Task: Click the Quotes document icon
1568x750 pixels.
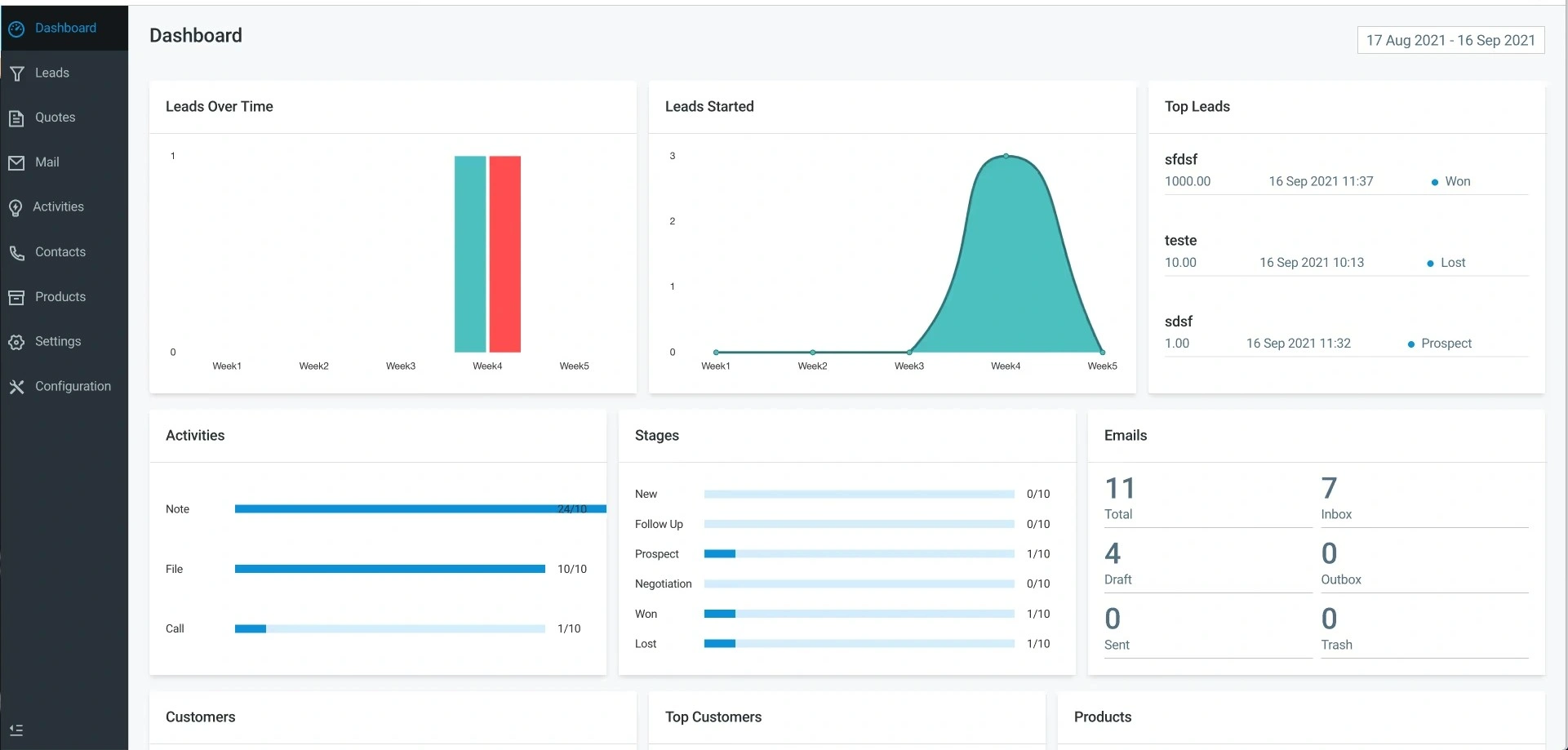Action: (16, 118)
